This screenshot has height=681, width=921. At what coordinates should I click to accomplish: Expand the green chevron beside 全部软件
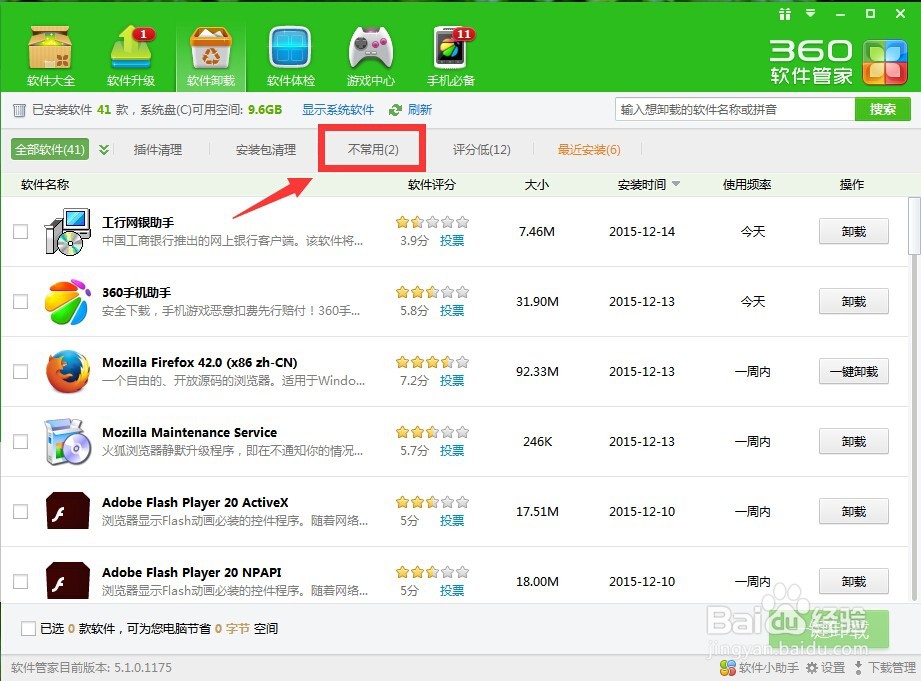tap(104, 149)
